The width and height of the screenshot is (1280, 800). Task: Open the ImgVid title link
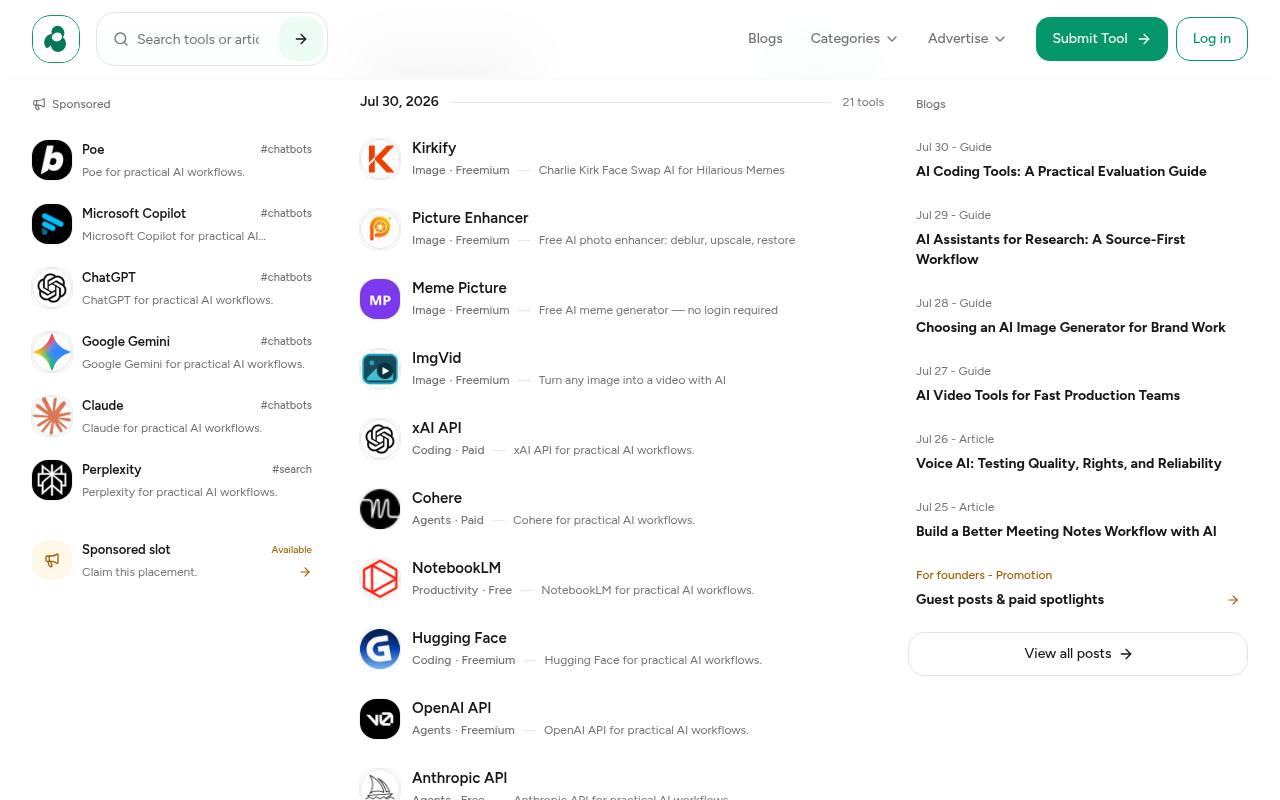(x=436, y=358)
